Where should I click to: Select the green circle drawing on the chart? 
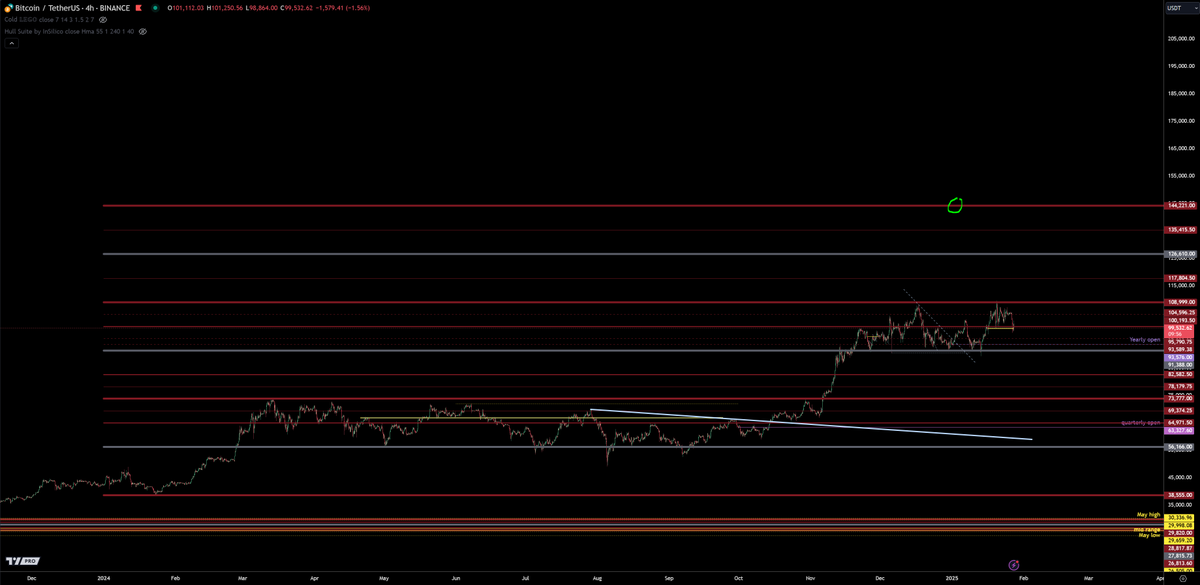pyautogui.click(x=954, y=206)
